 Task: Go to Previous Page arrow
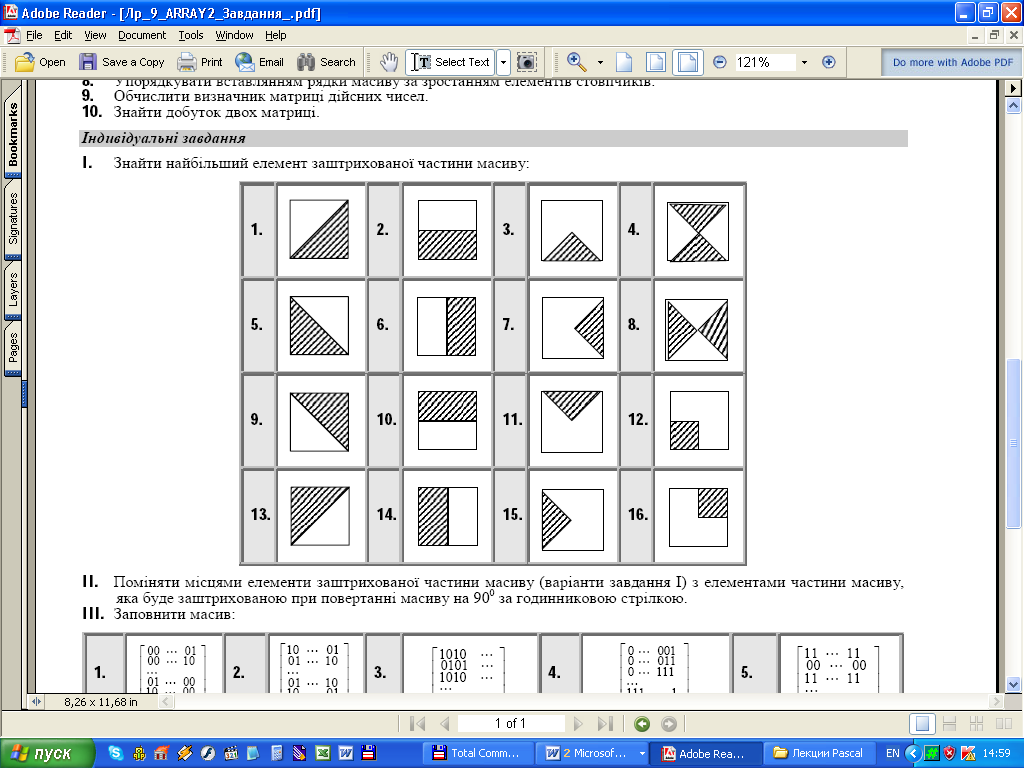coord(445,724)
